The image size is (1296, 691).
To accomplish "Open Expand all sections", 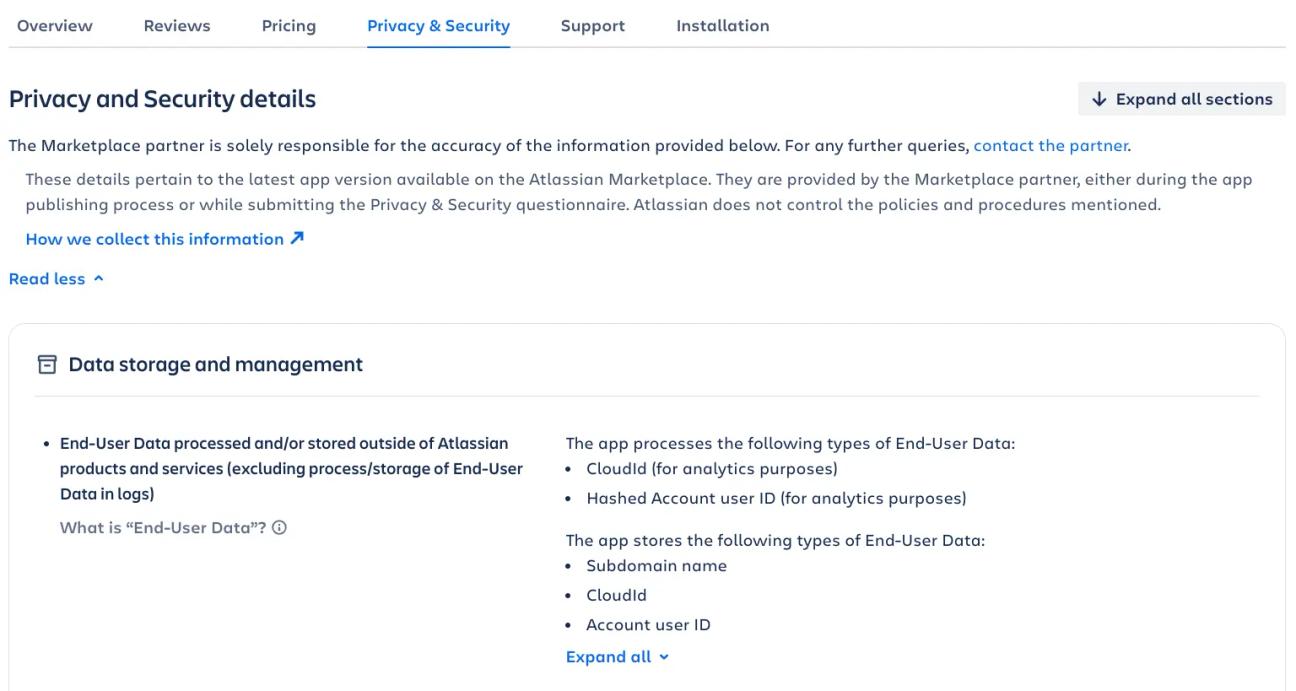I will (x=1181, y=98).
